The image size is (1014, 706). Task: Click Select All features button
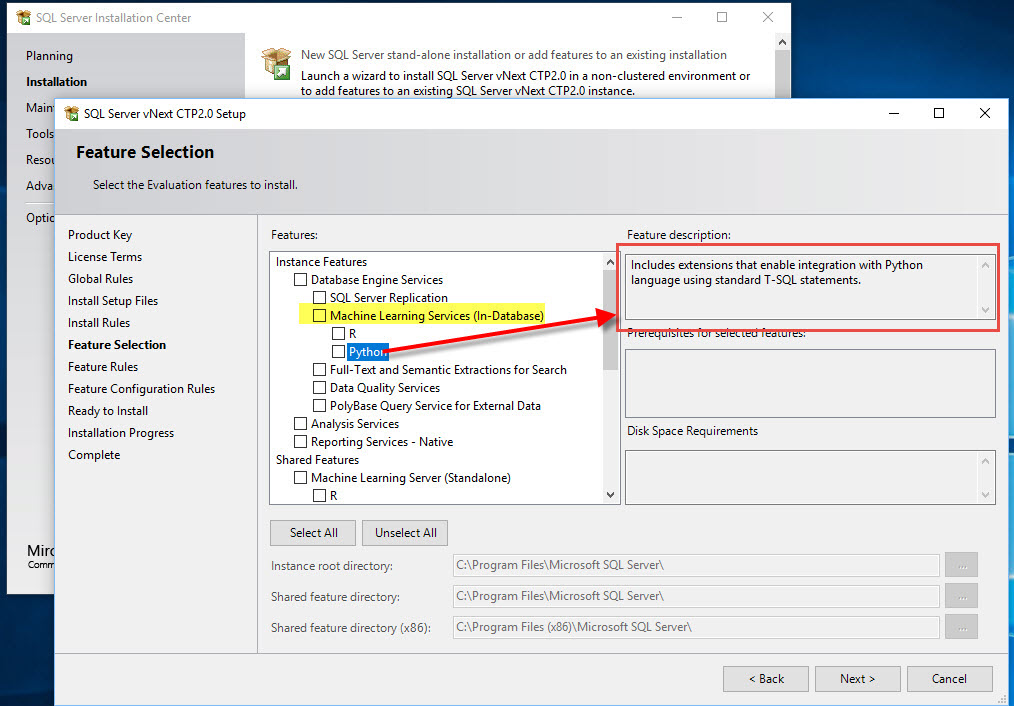314,533
